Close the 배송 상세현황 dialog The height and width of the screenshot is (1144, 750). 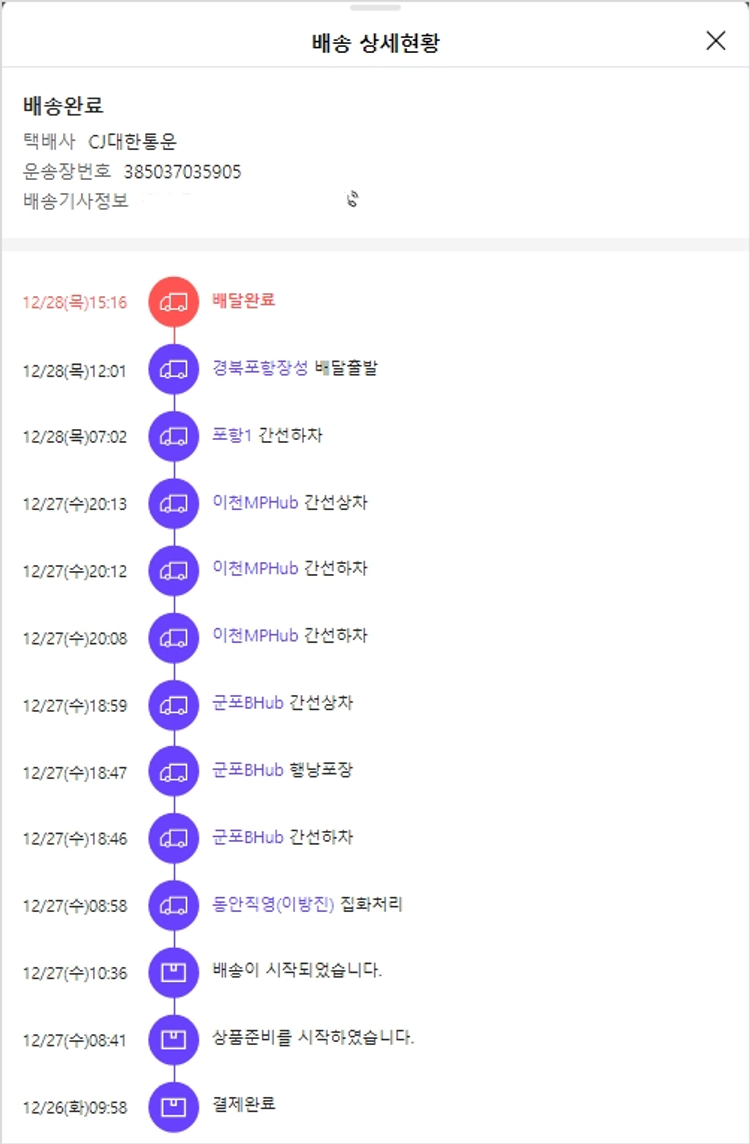coord(716,41)
